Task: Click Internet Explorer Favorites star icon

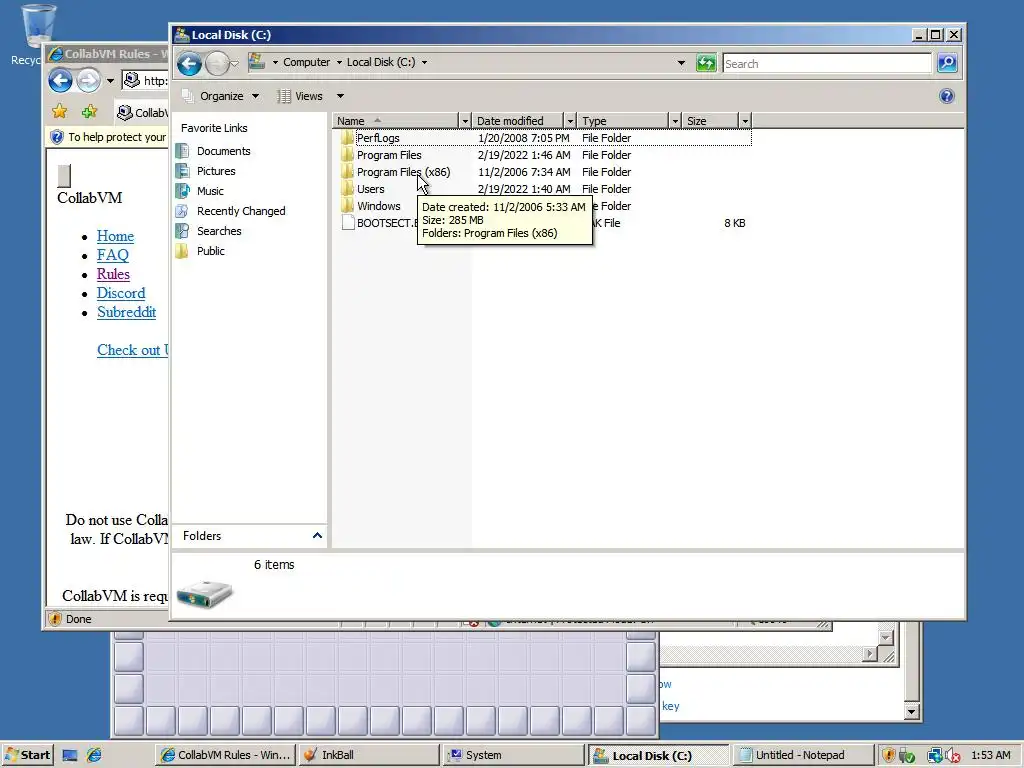Action: 59,112
